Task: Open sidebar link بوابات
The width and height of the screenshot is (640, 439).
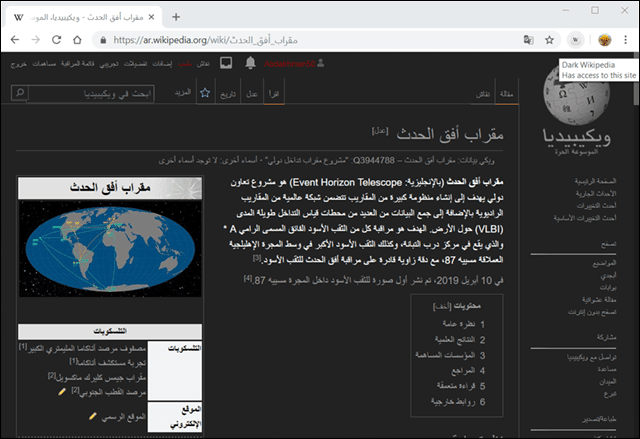Action: 608,287
